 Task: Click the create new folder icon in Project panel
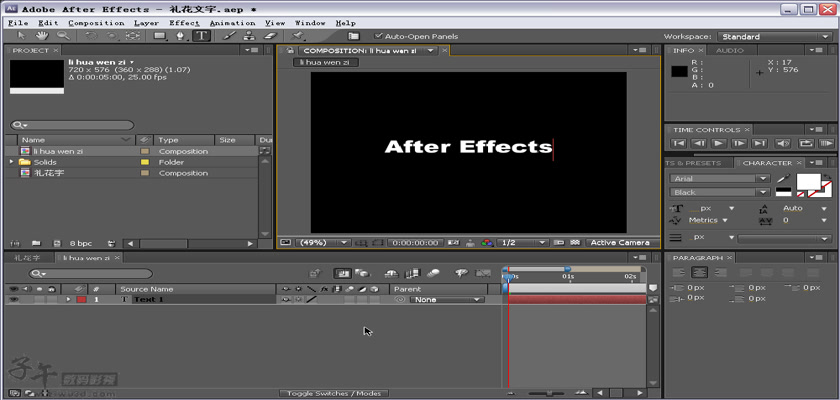(36, 243)
